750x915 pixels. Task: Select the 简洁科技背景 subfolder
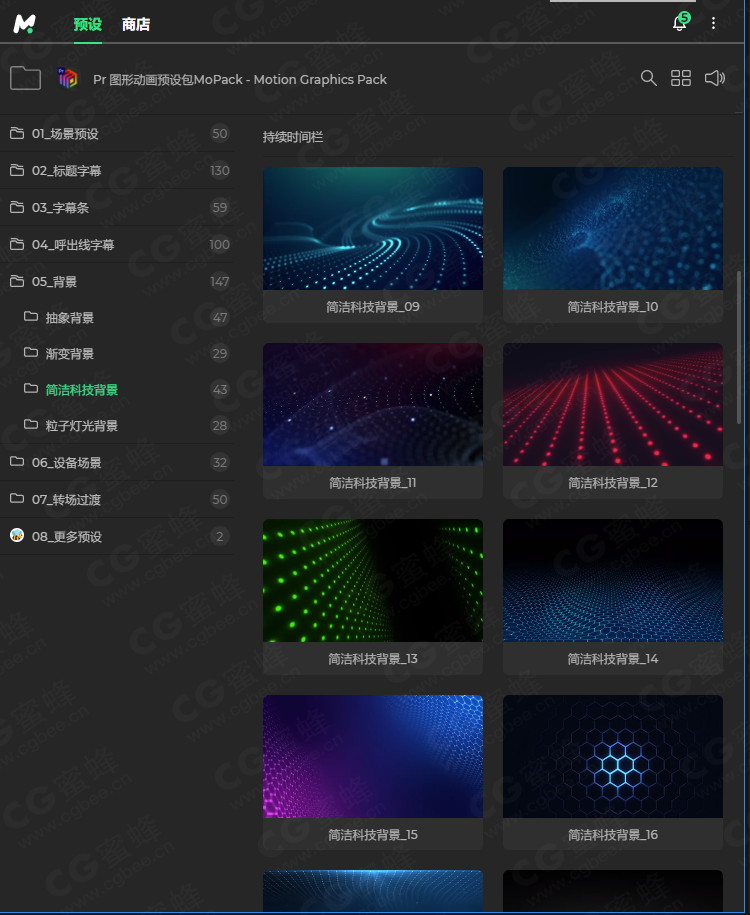(x=117, y=389)
